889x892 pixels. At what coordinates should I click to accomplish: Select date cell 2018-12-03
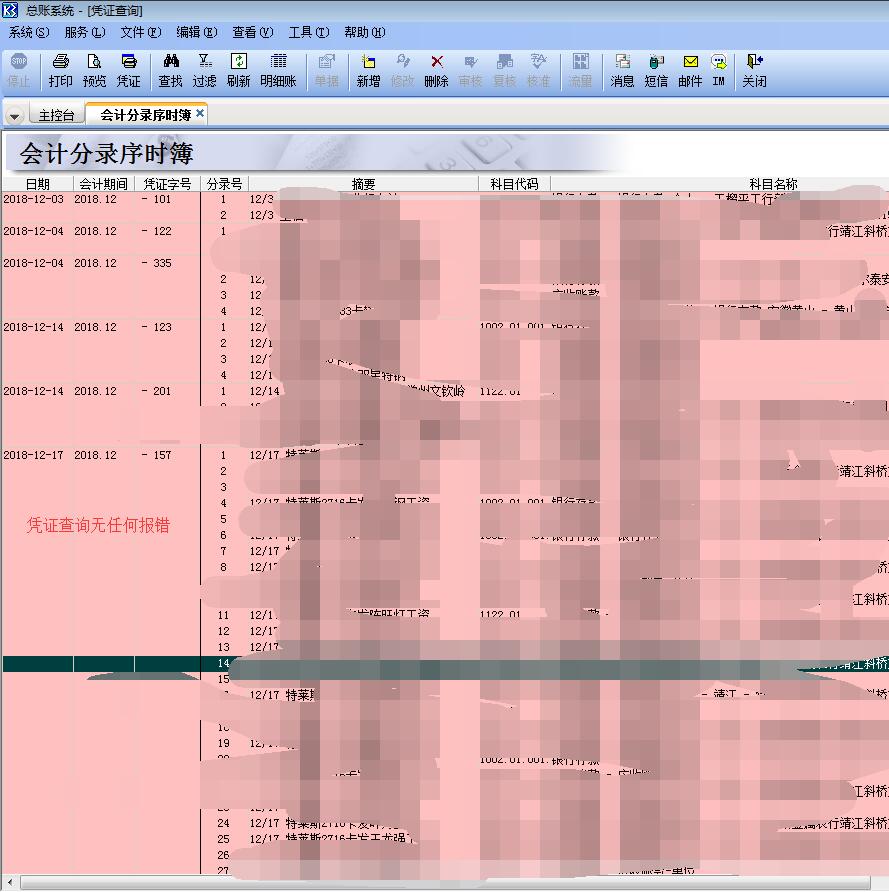(x=34, y=199)
